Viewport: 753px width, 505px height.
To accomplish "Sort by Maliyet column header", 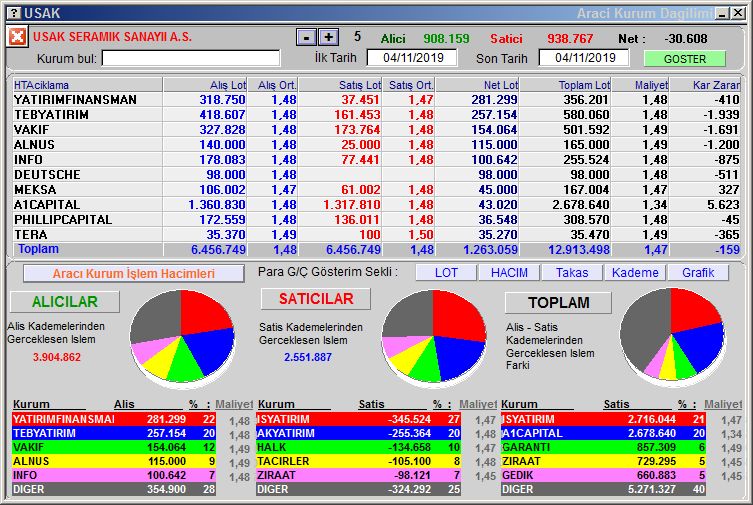I will coord(641,85).
